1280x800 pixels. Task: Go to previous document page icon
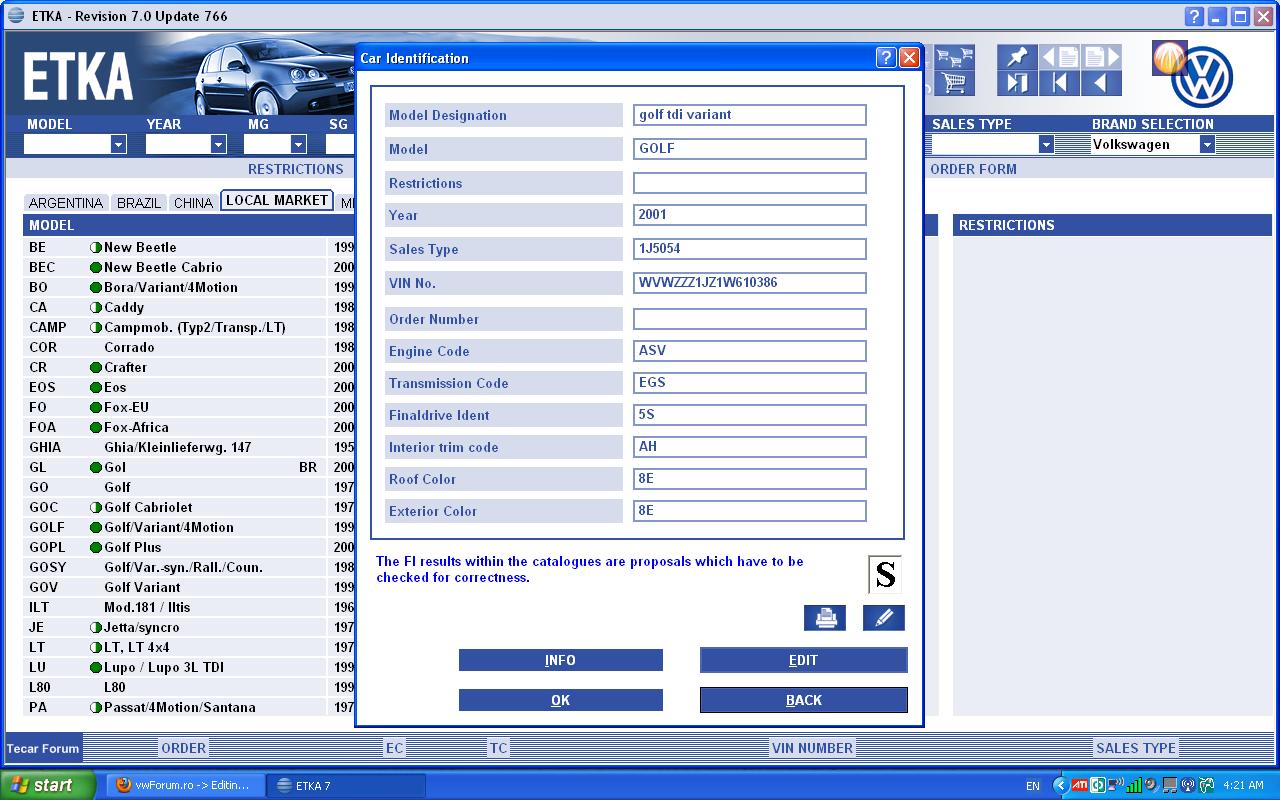[1059, 57]
